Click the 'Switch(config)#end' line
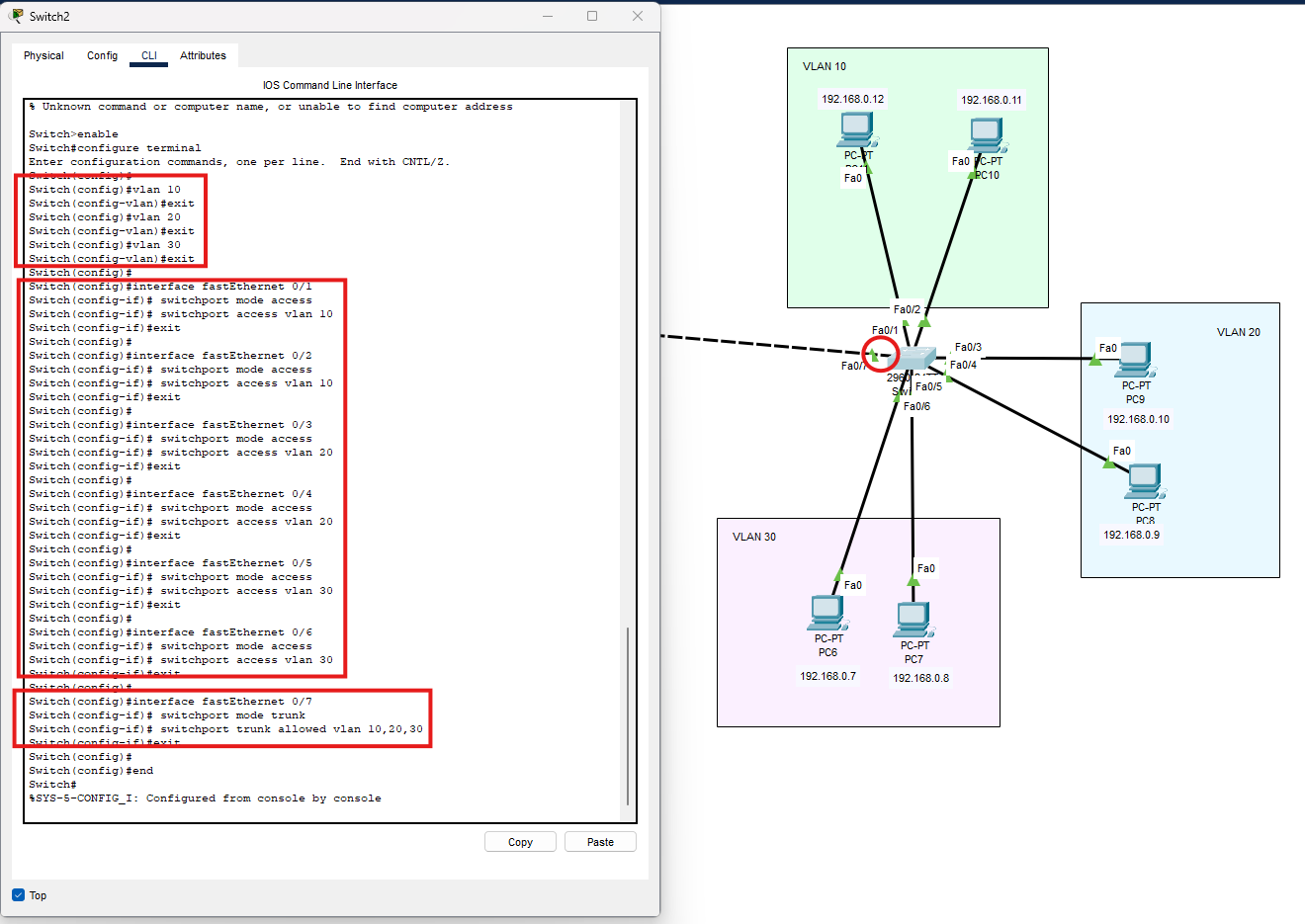 91,771
